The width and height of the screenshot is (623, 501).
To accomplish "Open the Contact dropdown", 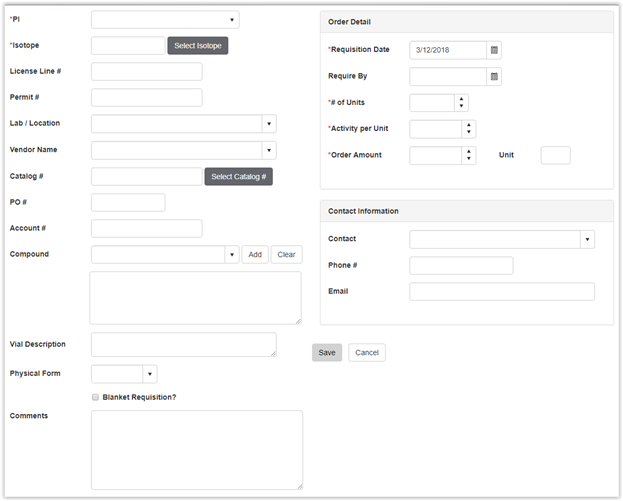I will tap(587, 240).
